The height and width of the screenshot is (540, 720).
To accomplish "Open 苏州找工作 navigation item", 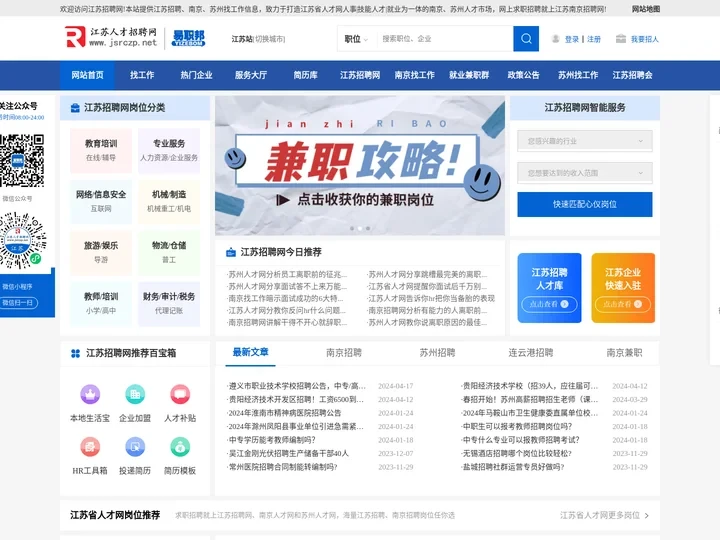I will [578, 75].
